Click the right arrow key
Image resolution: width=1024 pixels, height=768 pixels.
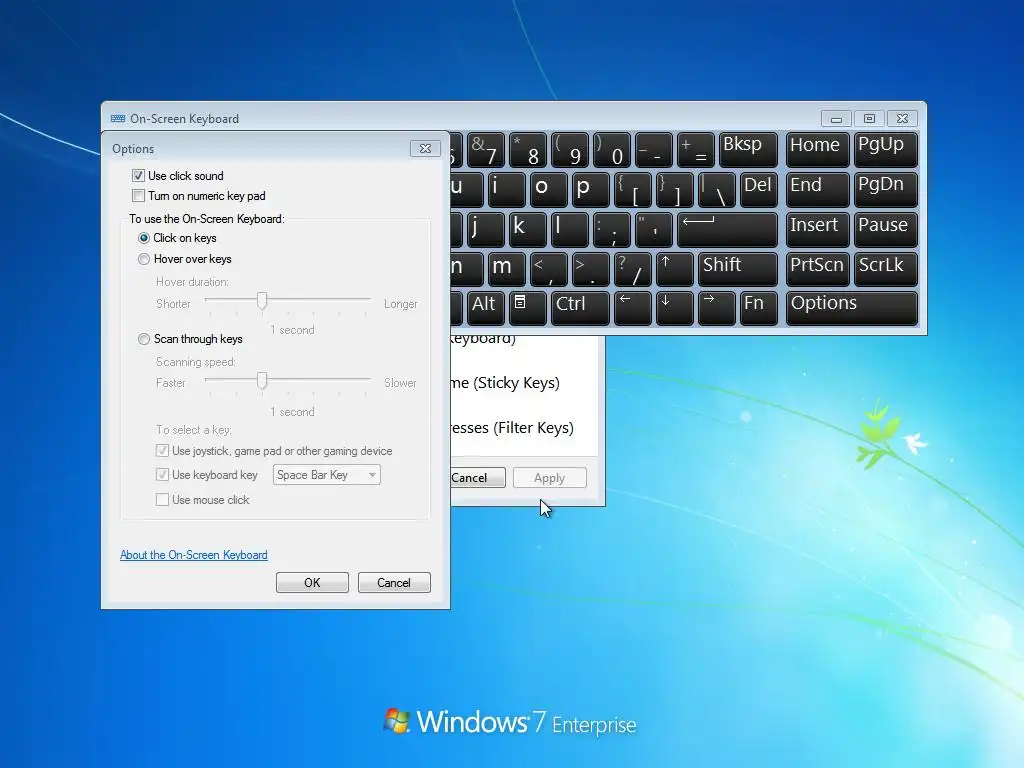[x=716, y=308]
